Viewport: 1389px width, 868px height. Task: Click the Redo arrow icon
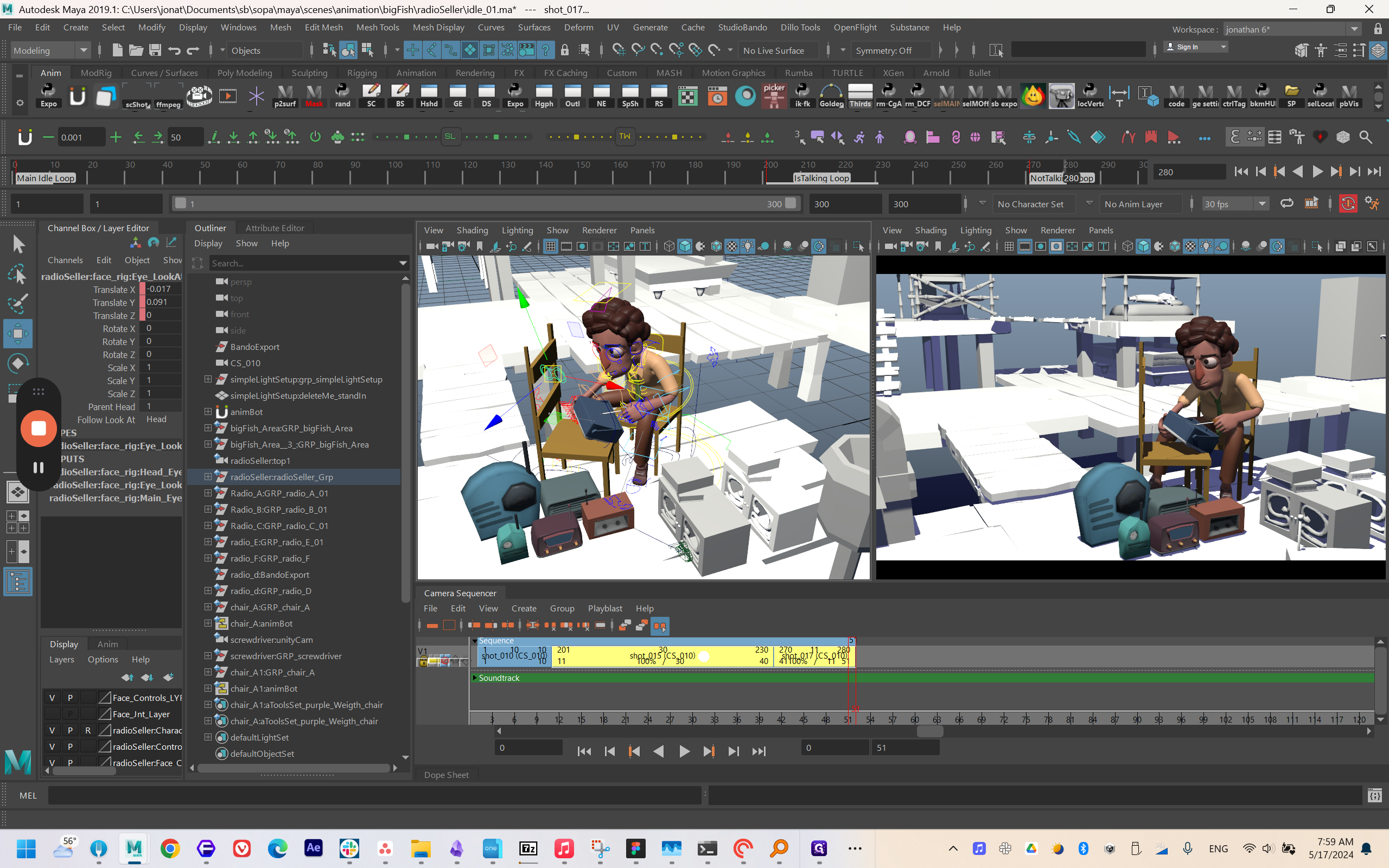(x=193, y=50)
